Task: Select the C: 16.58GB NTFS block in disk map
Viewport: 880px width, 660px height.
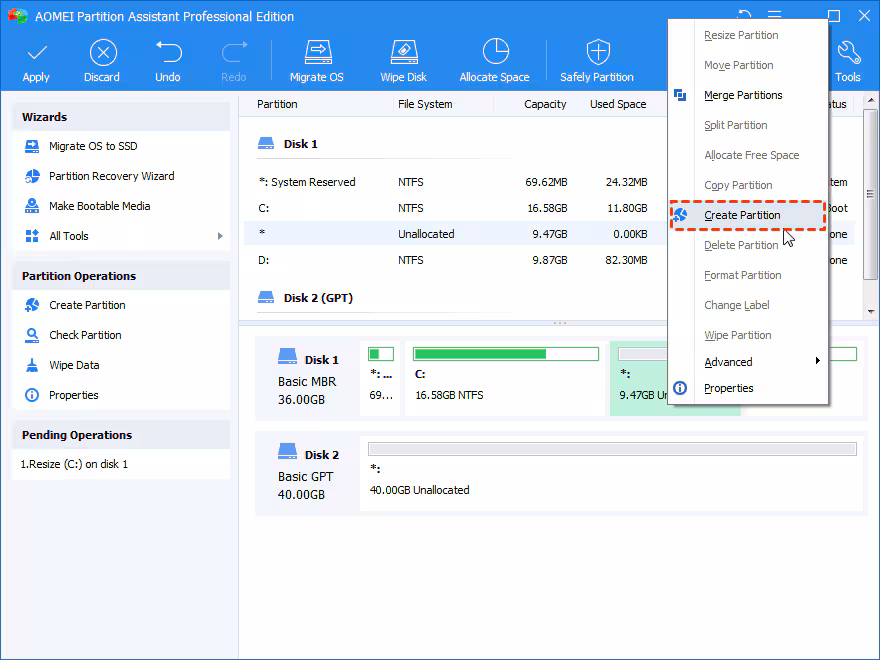Action: 505,378
